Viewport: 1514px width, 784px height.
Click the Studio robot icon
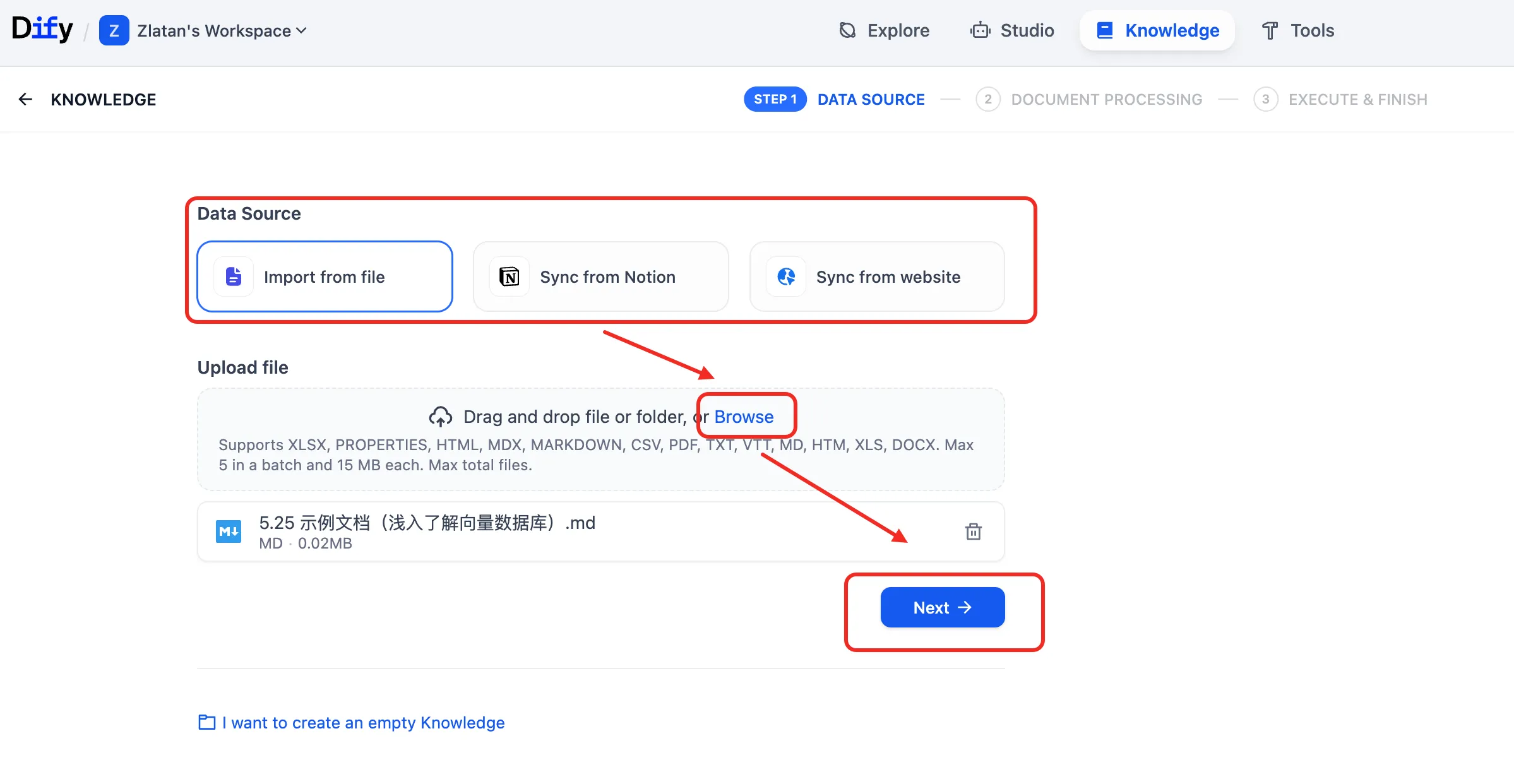point(980,30)
